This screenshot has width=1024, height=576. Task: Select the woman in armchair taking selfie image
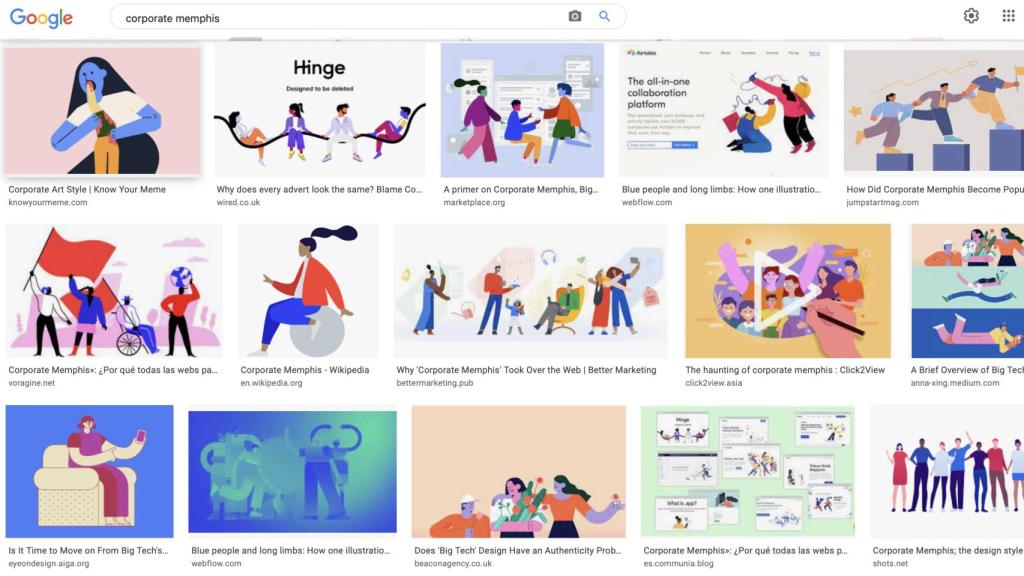click(89, 472)
